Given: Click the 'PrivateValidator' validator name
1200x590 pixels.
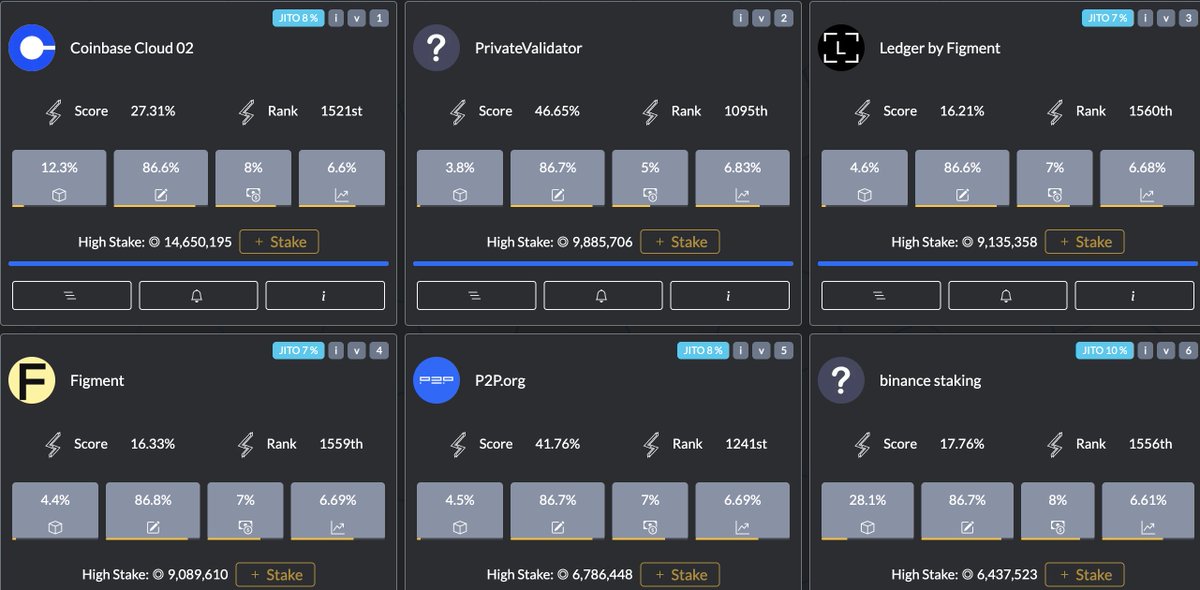Looking at the screenshot, I should (528, 48).
